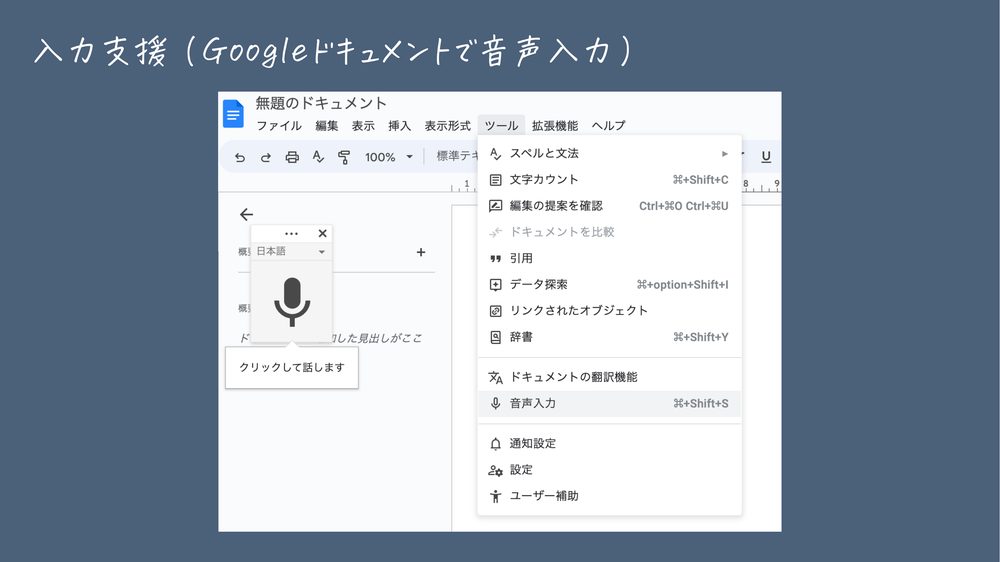Select the paint format roller icon
The width and height of the screenshot is (1000, 562).
click(x=344, y=157)
